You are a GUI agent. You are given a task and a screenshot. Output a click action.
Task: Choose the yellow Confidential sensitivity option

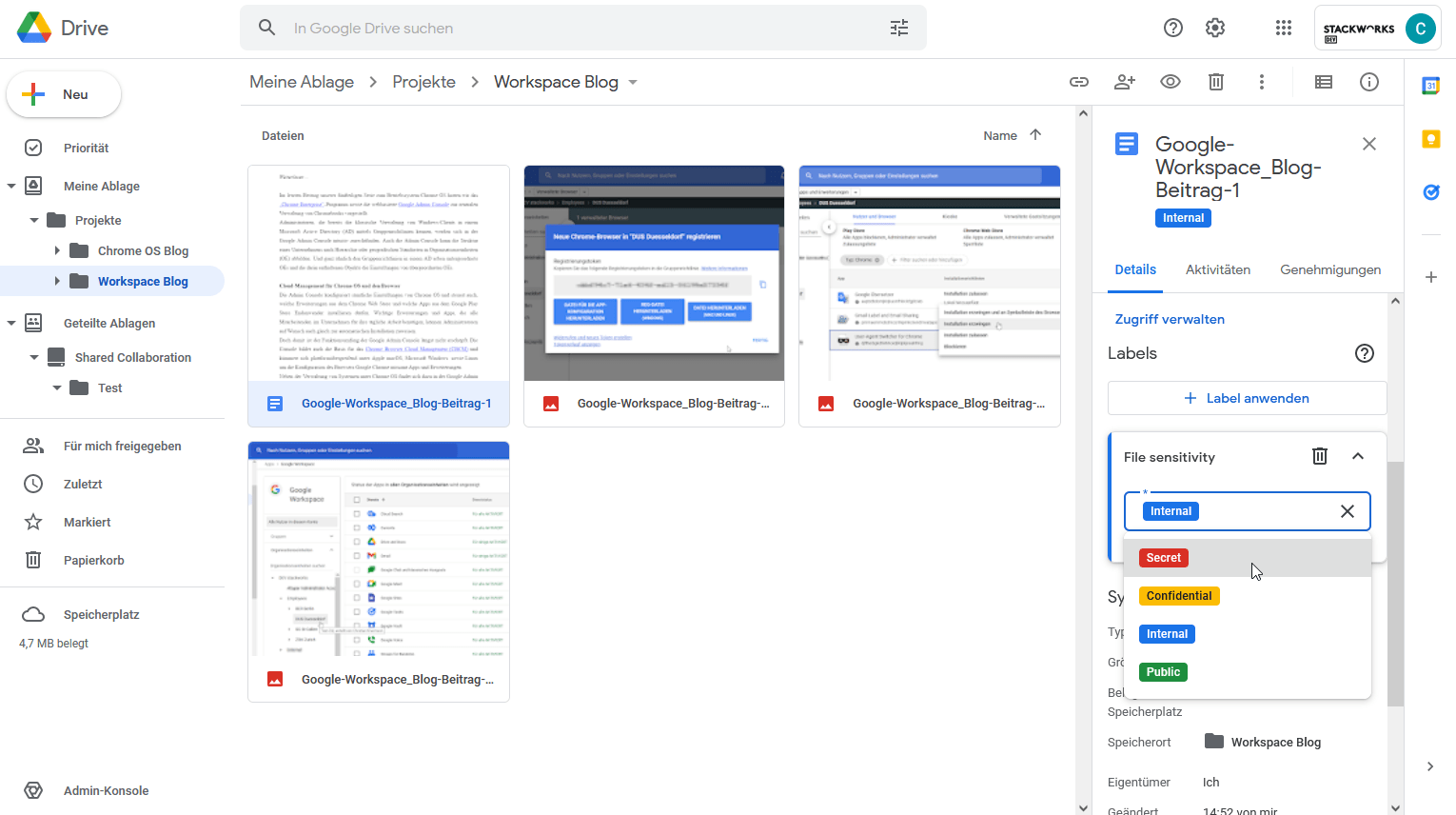point(1248,596)
